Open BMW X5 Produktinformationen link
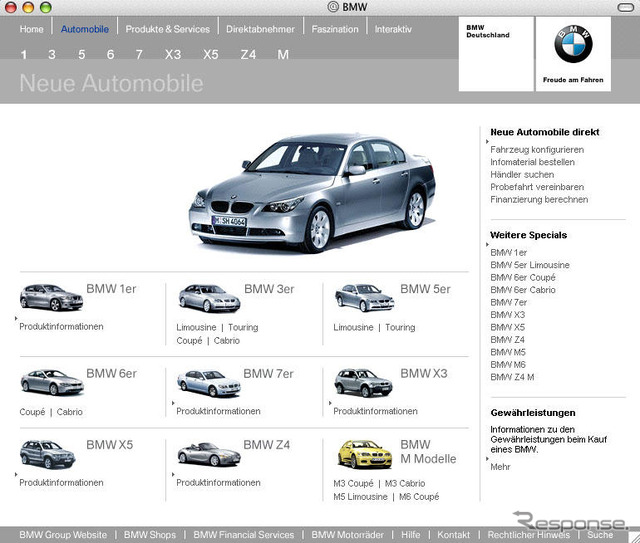This screenshot has height=543, width=640. tap(61, 483)
